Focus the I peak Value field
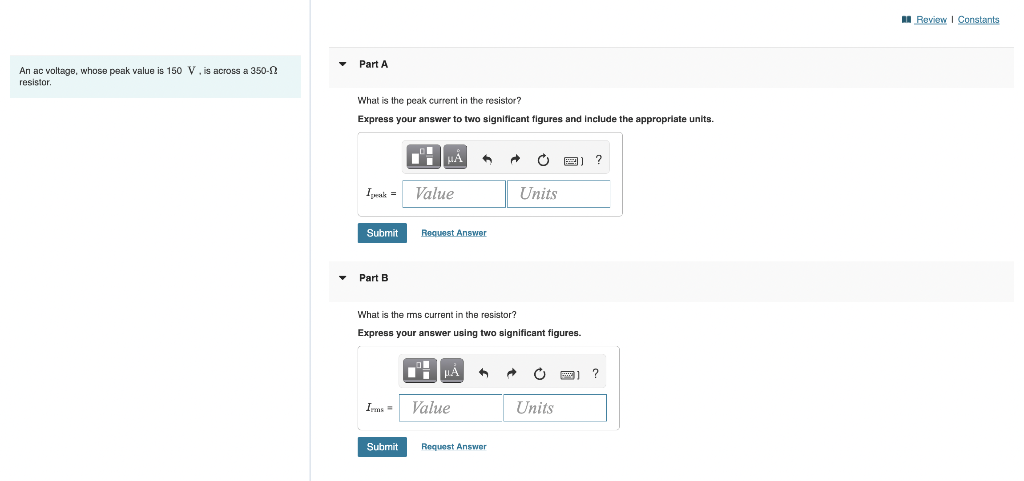The height and width of the screenshot is (481, 1024). coord(454,194)
